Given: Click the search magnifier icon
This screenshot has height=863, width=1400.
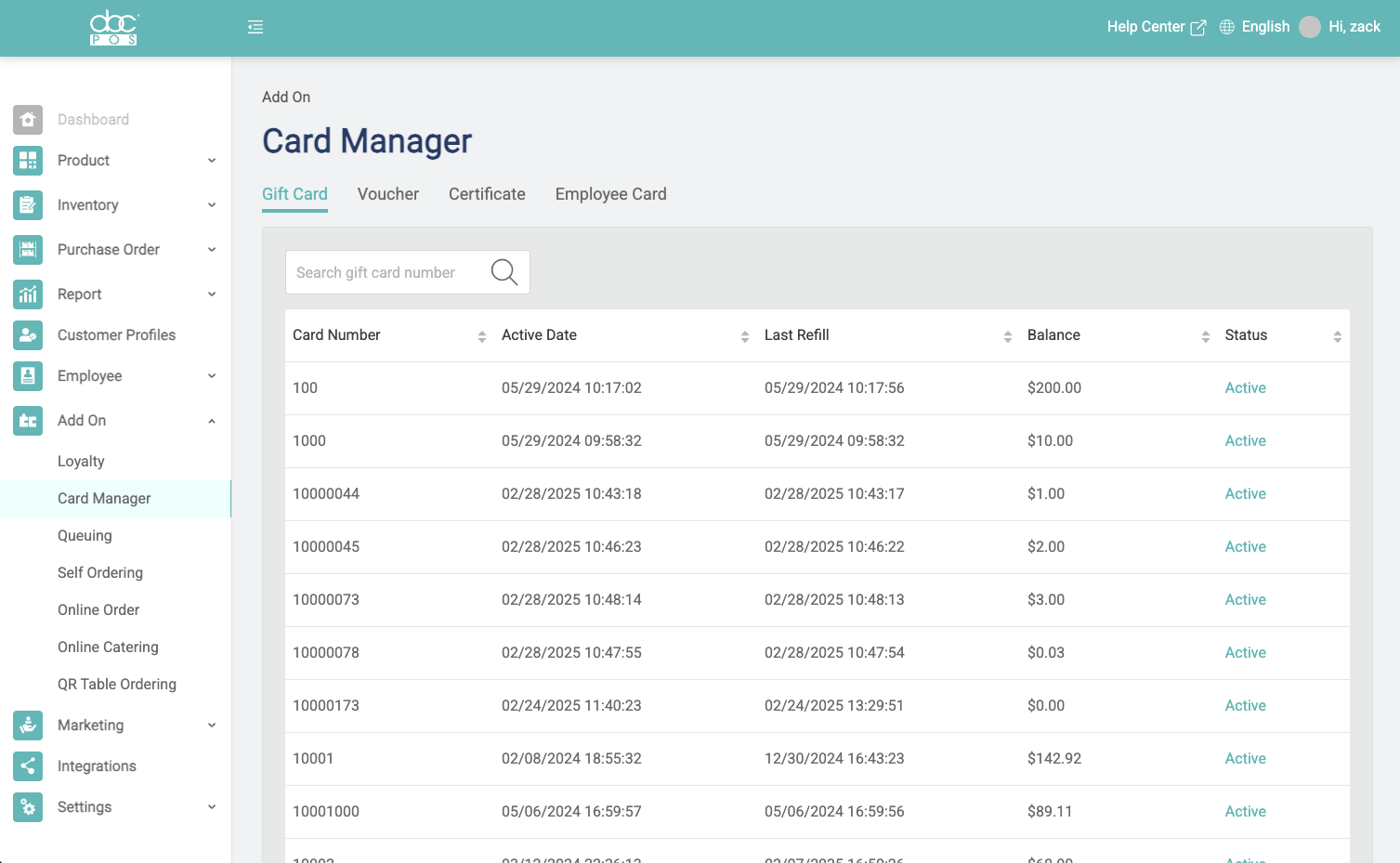Looking at the screenshot, I should coord(504,272).
